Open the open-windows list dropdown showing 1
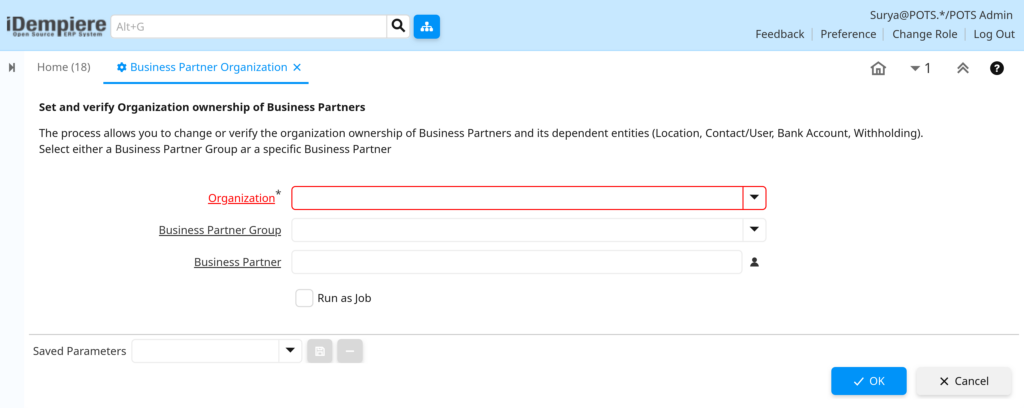Image resolution: width=1024 pixels, height=408 pixels. [920, 68]
